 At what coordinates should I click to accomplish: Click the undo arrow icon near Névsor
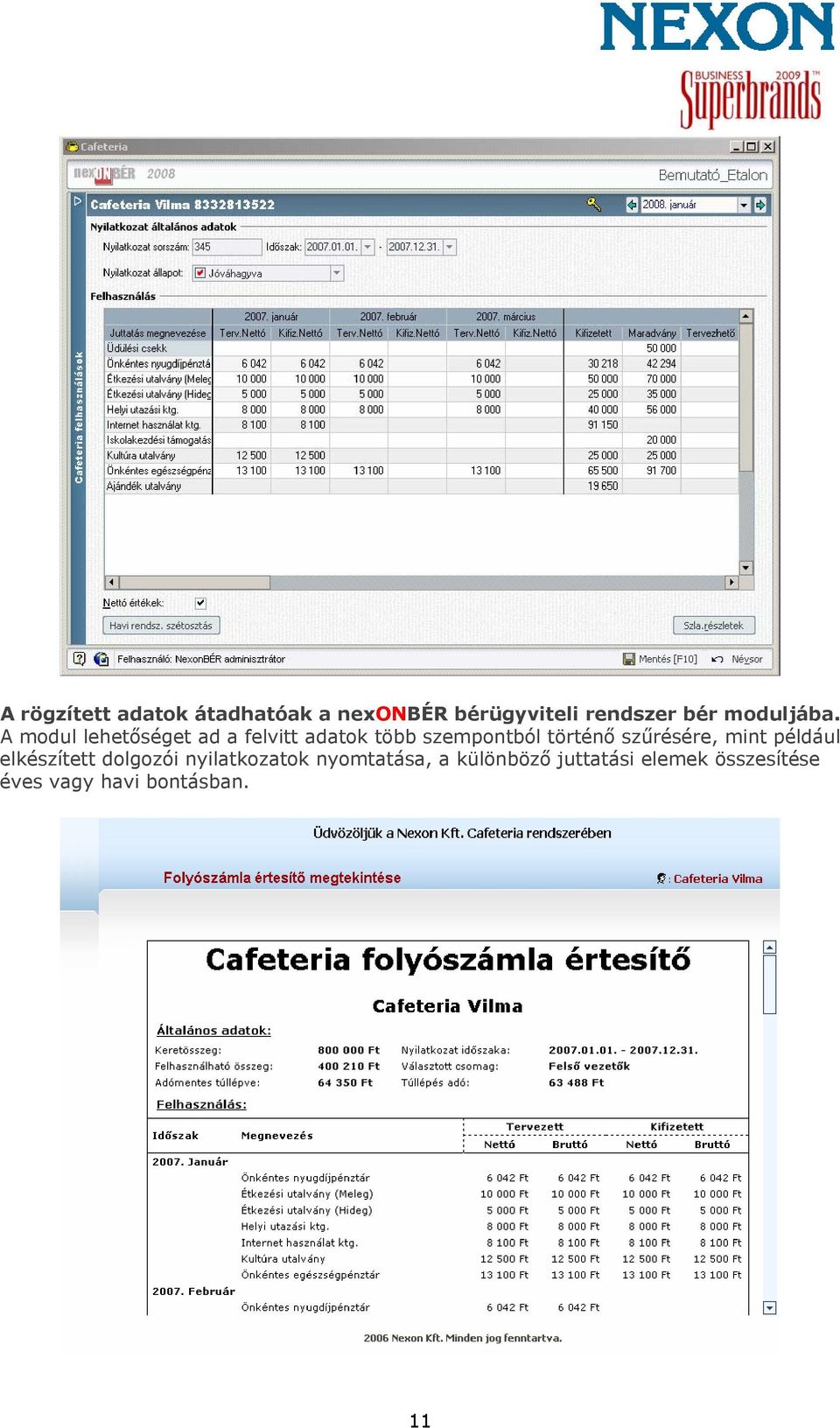coord(717,659)
